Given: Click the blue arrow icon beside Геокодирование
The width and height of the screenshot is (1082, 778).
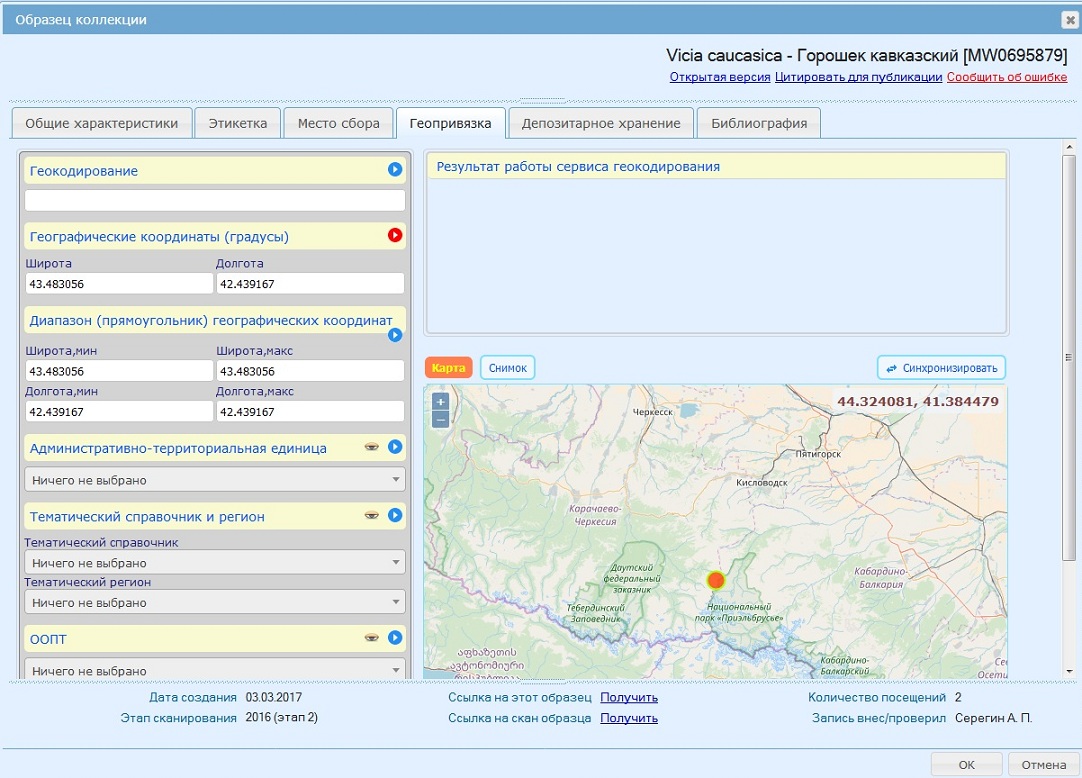Looking at the screenshot, I should (395, 171).
